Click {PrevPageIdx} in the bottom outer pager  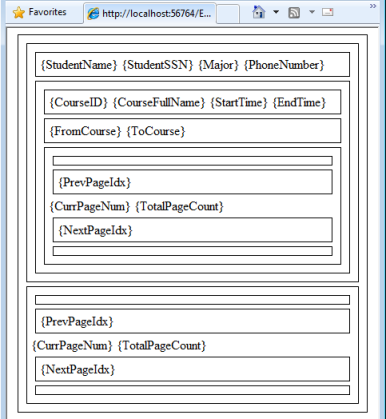[77, 321]
